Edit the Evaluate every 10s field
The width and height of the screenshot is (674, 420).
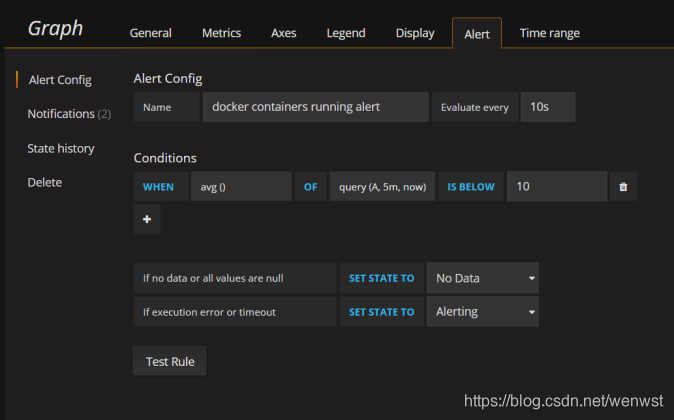548,107
